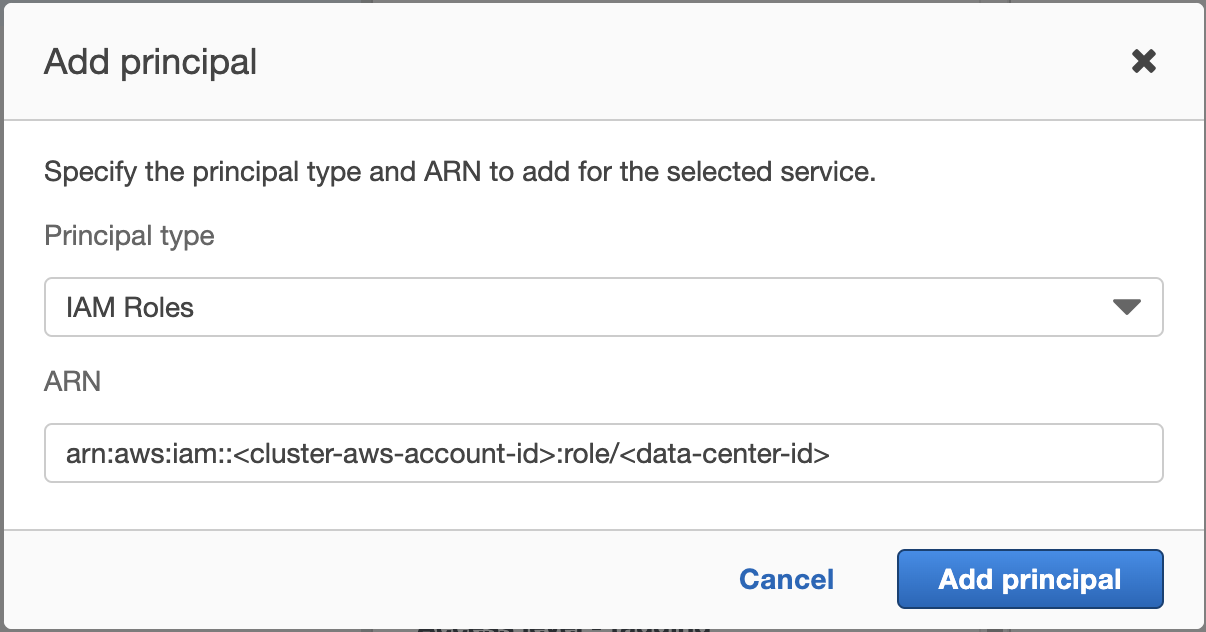This screenshot has width=1206, height=632.
Task: Dismiss dialog using the top-right cross icon
Action: (1143, 62)
